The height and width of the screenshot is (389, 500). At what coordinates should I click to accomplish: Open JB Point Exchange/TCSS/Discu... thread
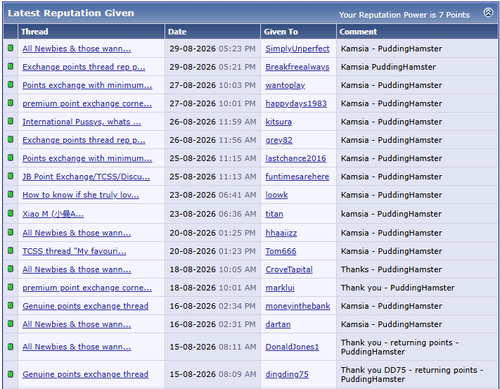click(x=86, y=177)
